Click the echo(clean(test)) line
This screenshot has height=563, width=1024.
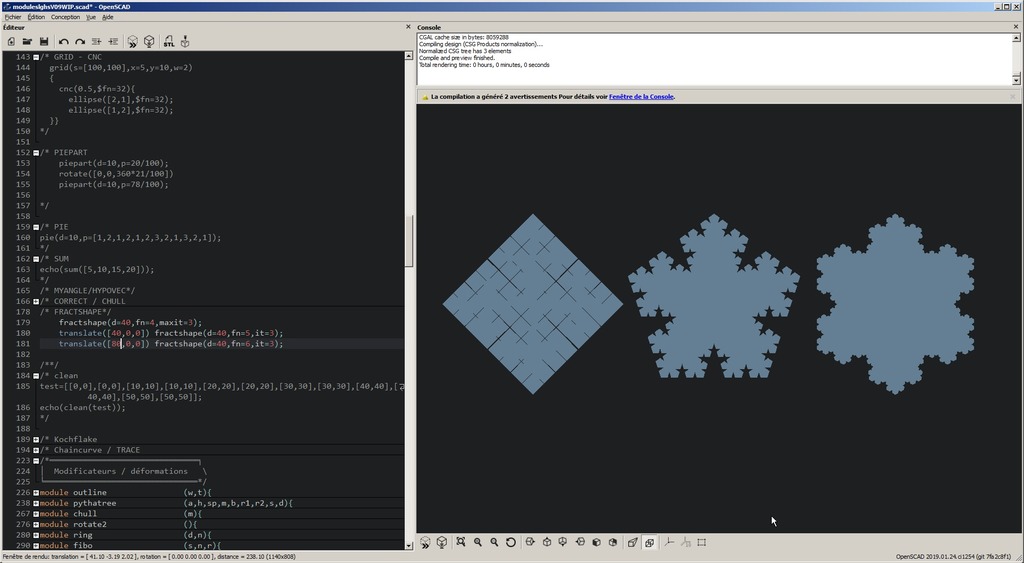82,408
